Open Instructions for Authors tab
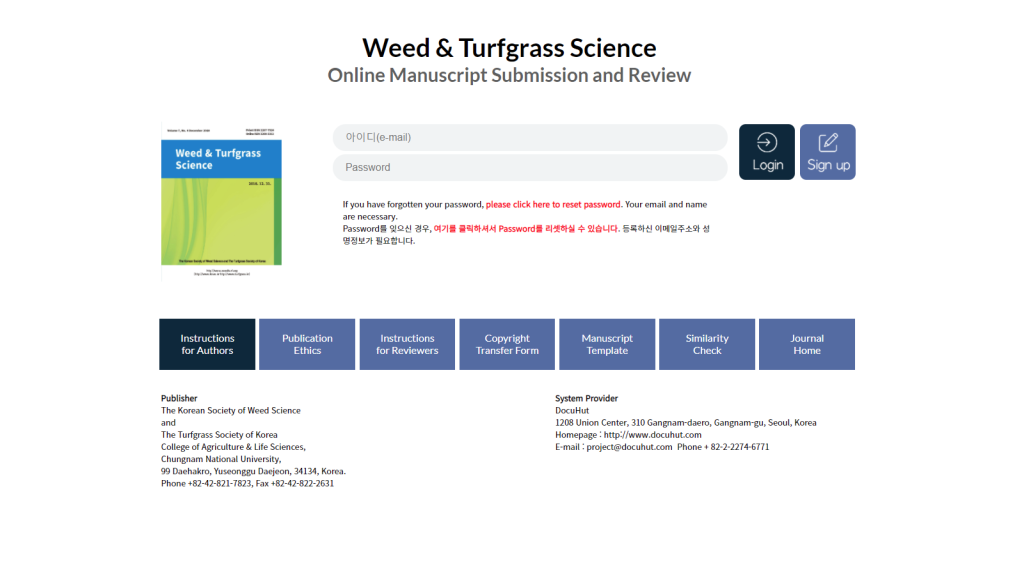1024x576 pixels. tap(207, 344)
